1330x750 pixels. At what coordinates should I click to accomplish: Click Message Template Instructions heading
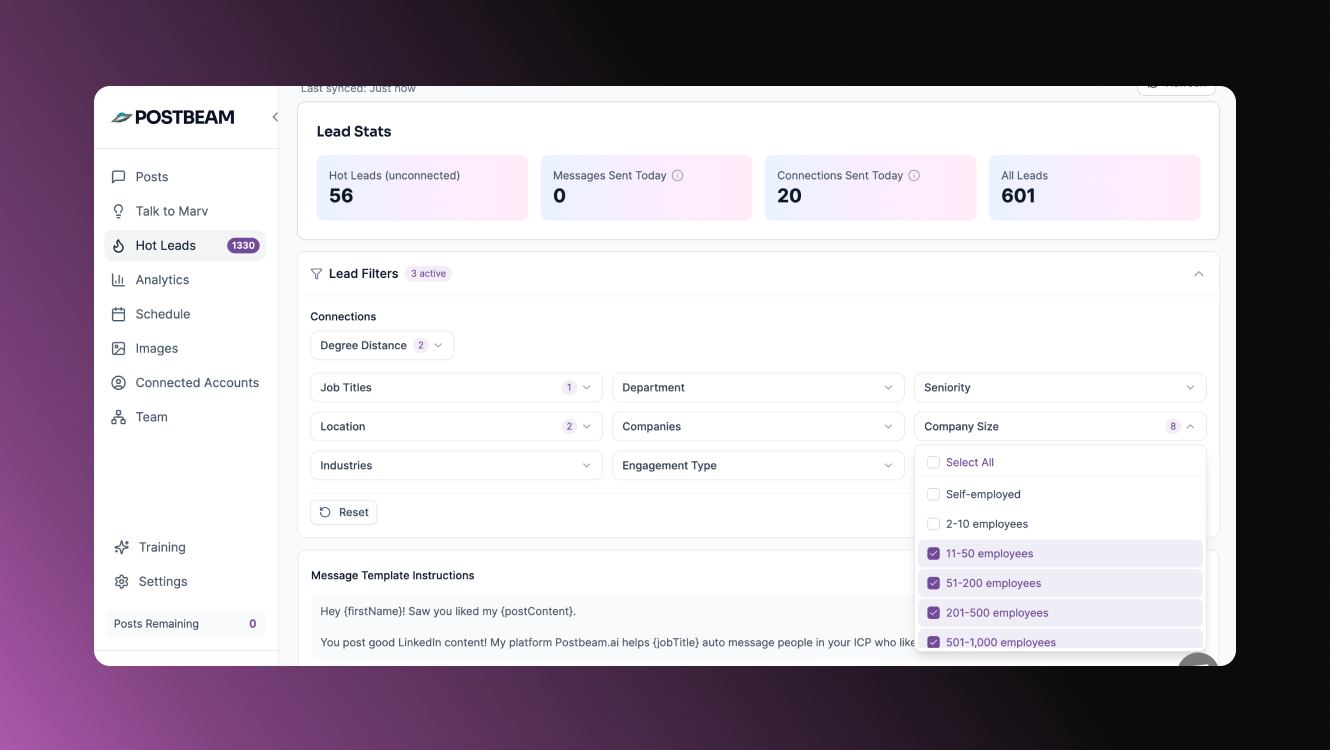[x=393, y=576]
